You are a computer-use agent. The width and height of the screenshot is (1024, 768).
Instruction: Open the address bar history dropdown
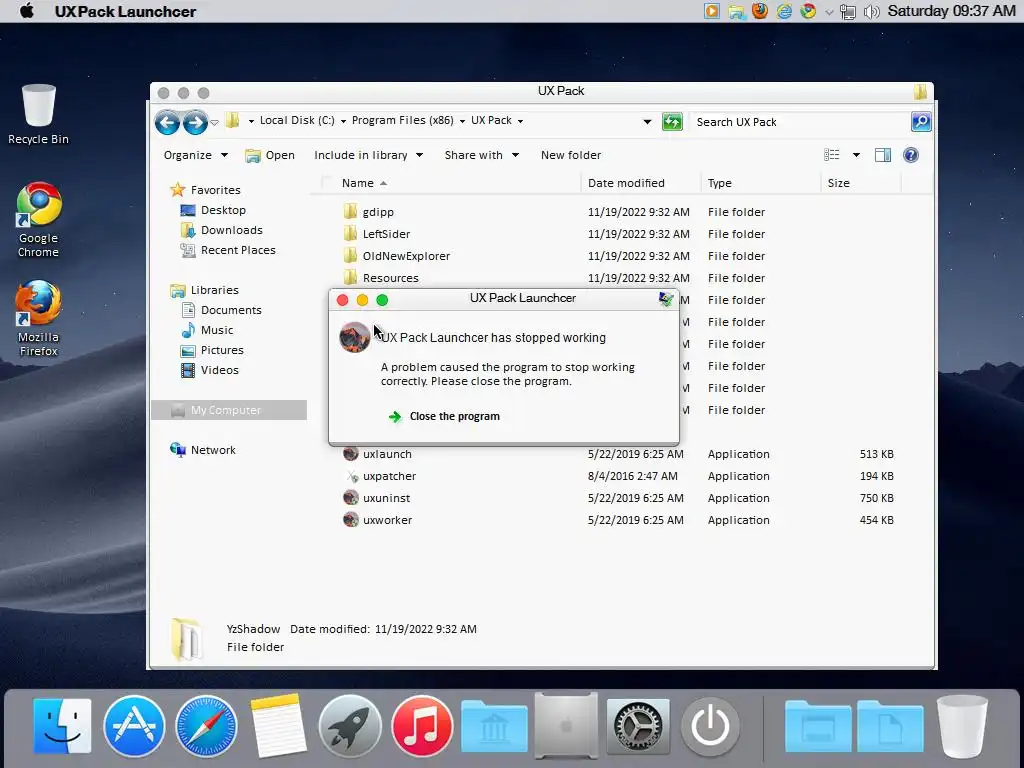(x=647, y=121)
